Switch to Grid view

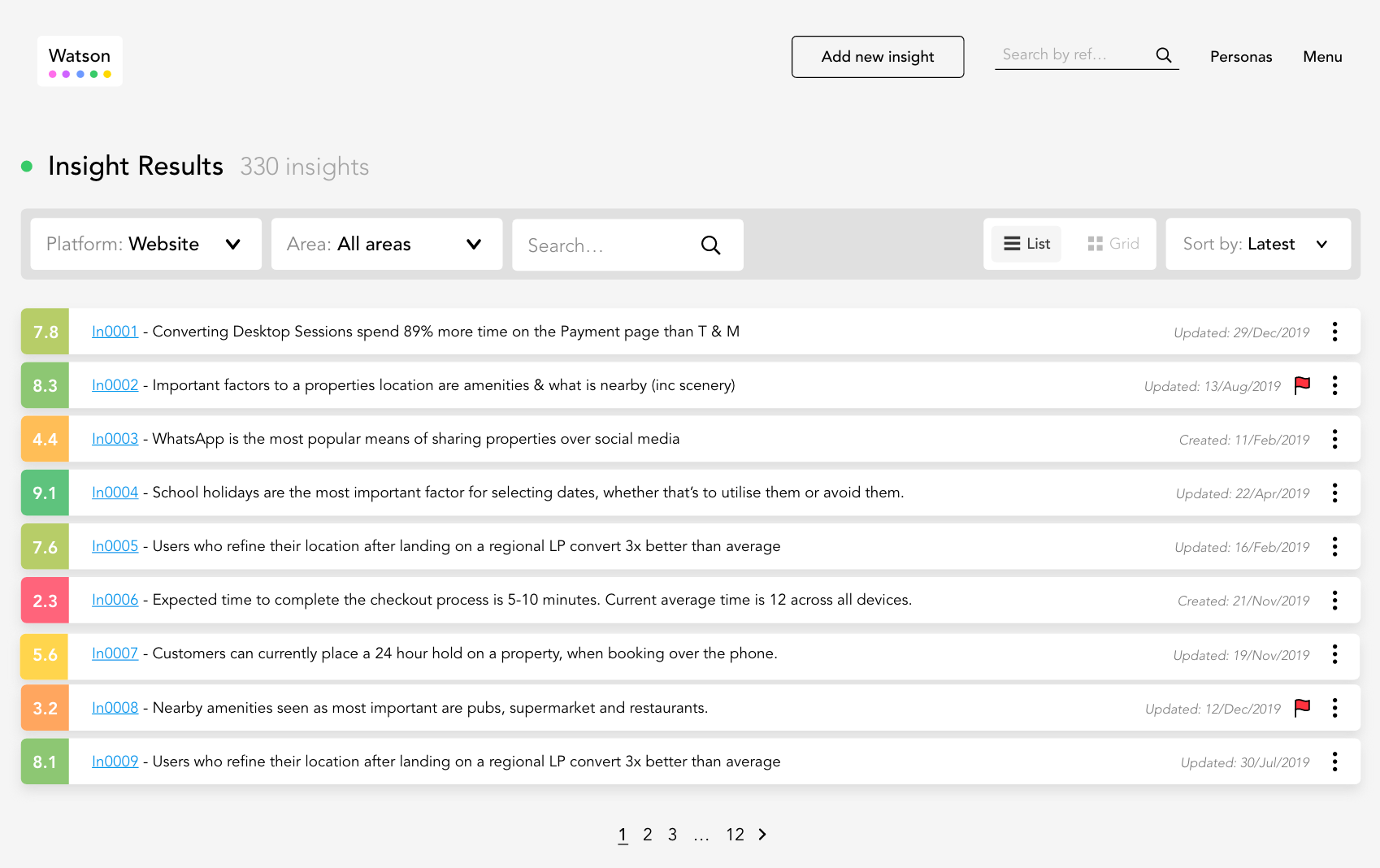point(1113,244)
